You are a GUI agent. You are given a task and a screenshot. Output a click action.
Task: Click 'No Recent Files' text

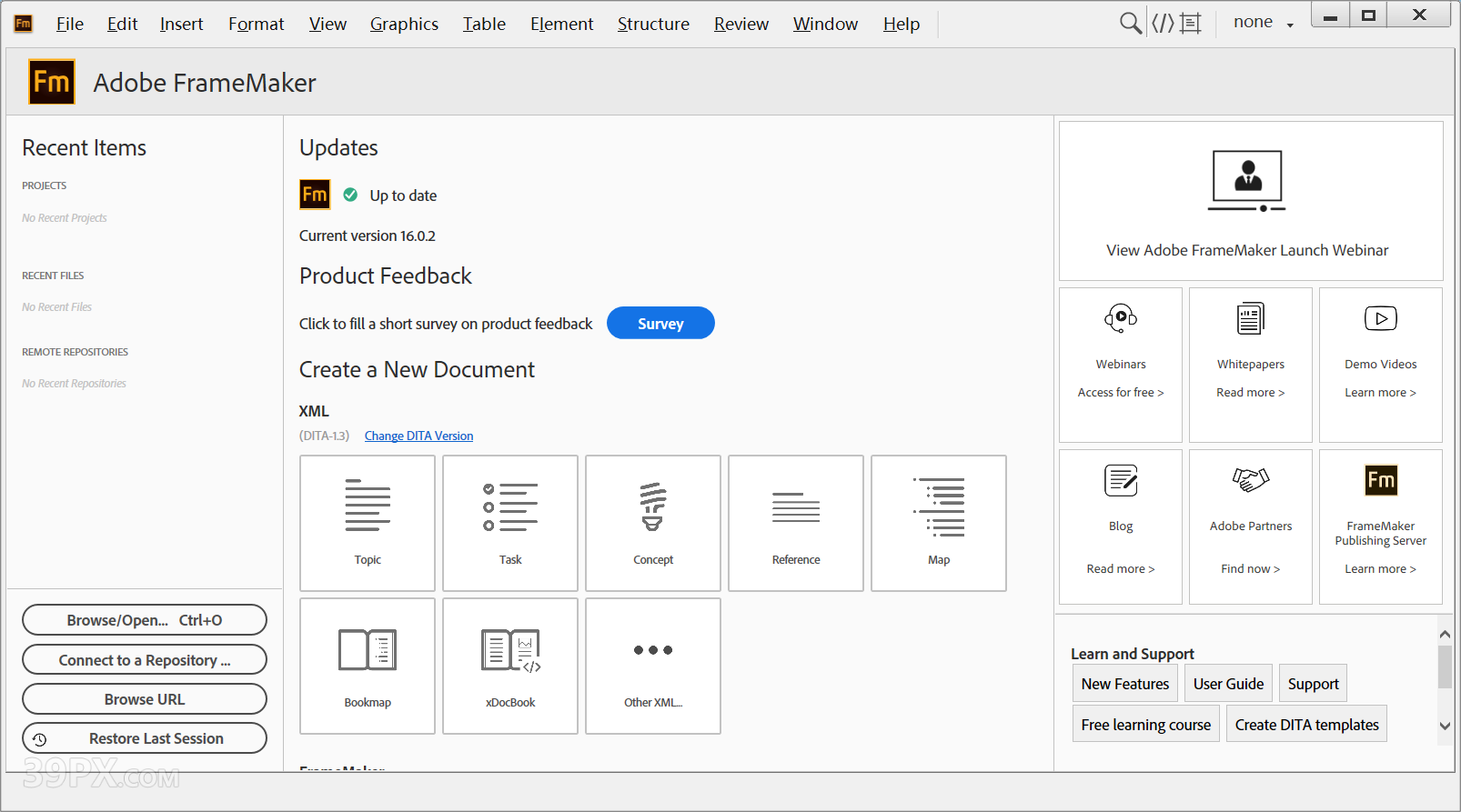coord(57,307)
